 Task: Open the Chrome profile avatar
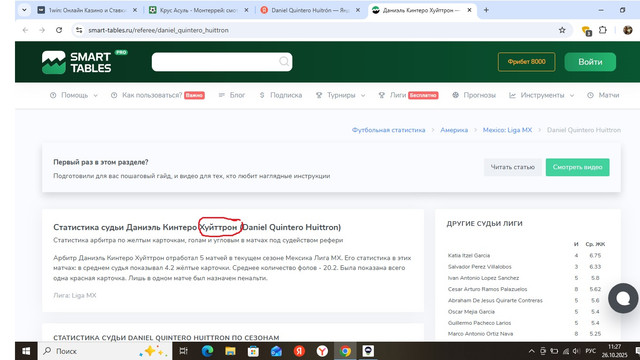[627, 30]
